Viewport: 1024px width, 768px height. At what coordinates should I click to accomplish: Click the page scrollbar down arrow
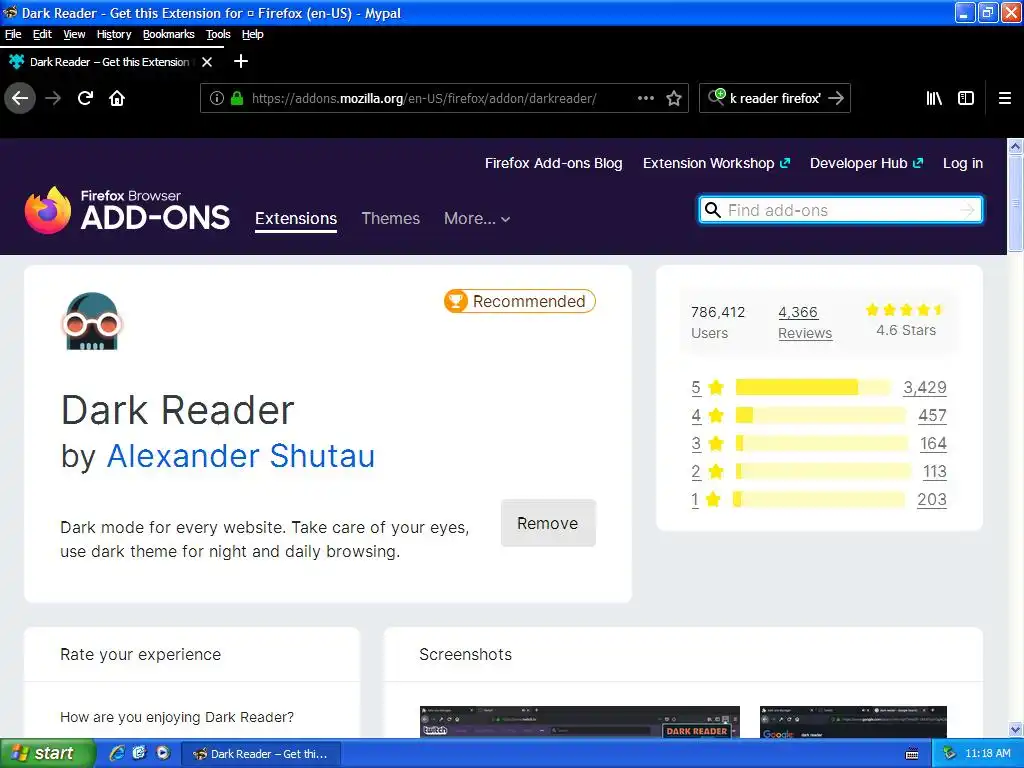(x=1015, y=729)
